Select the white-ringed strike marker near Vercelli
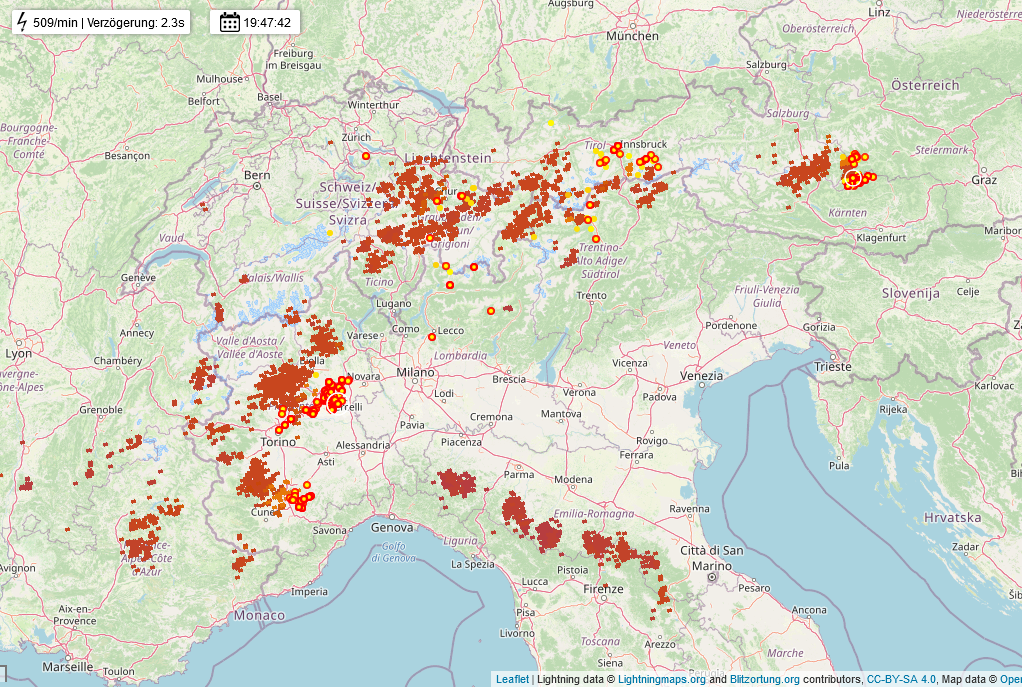This screenshot has height=687, width=1022. [x=336, y=402]
